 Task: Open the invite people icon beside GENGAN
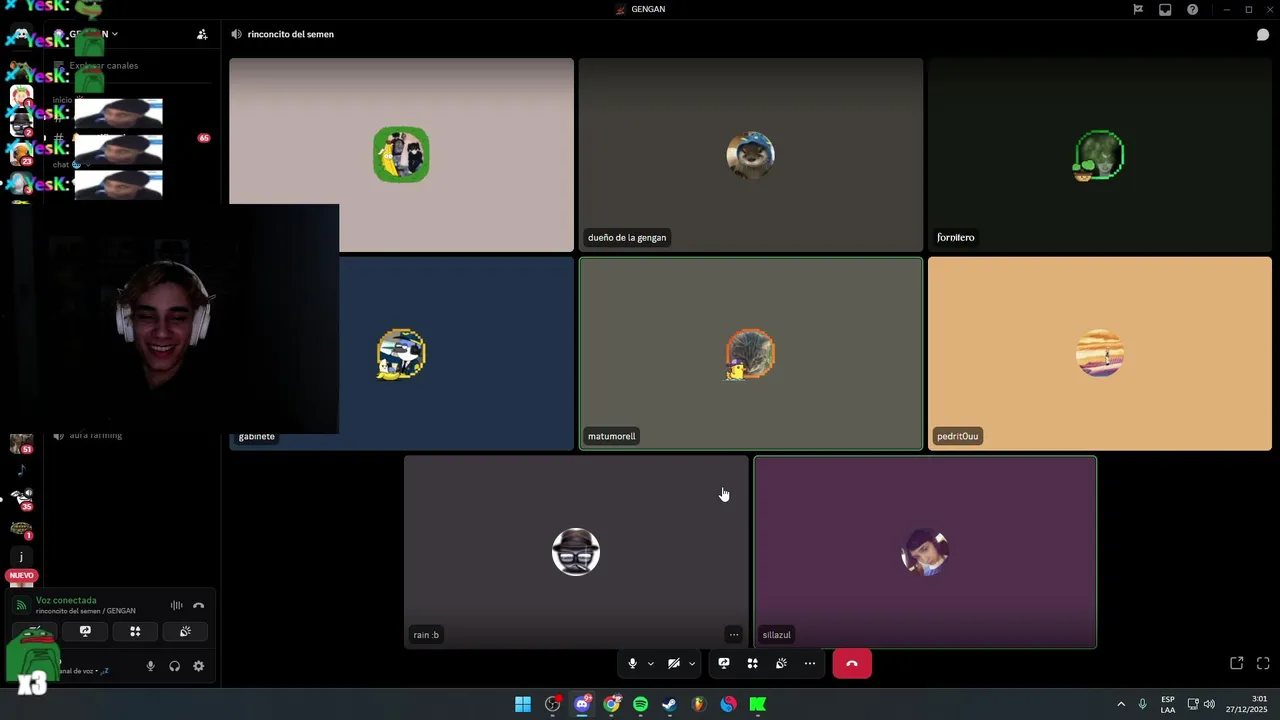click(x=202, y=34)
